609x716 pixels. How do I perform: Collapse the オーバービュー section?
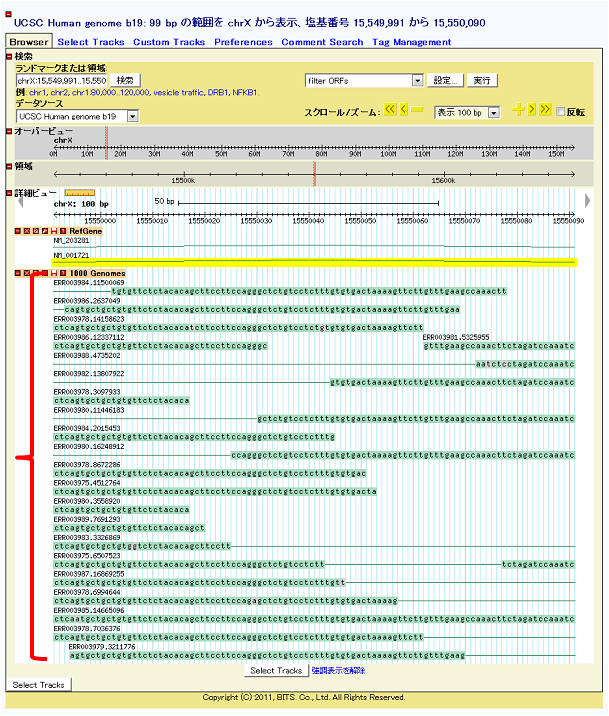coord(9,132)
